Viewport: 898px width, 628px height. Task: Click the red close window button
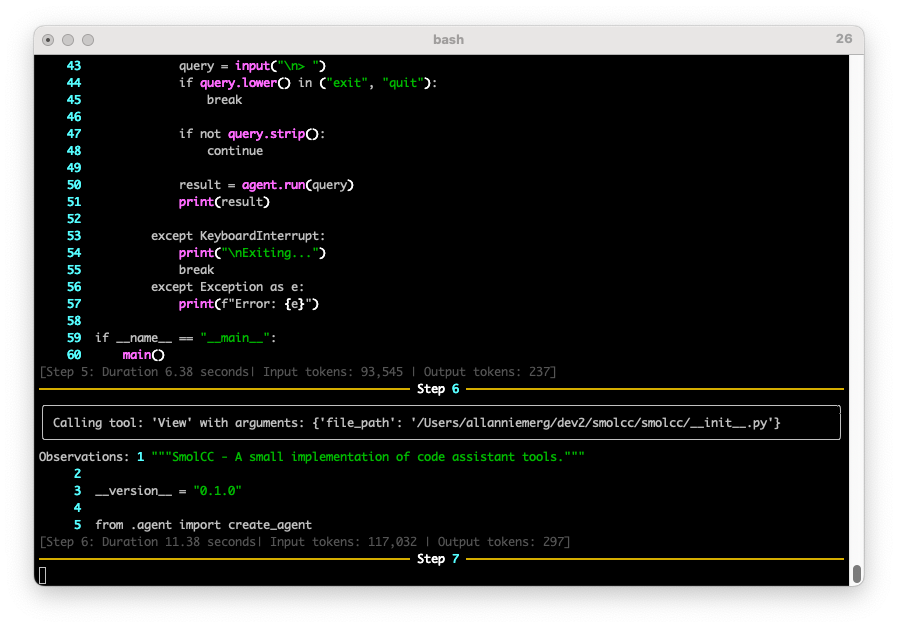[x=48, y=40]
